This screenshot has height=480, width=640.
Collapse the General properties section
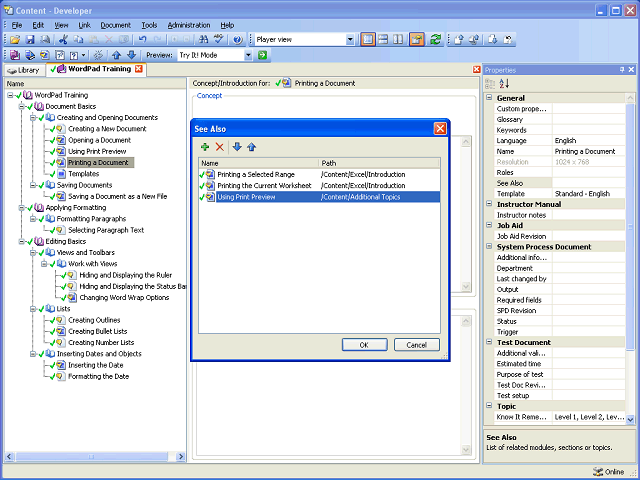pyautogui.click(x=489, y=98)
